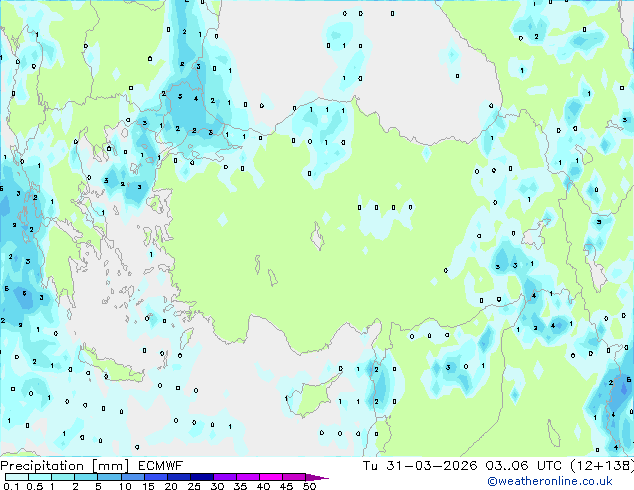Click the 35–40 mm legend color box
Screen dimensions: 634x490
pyautogui.click(x=247, y=477)
